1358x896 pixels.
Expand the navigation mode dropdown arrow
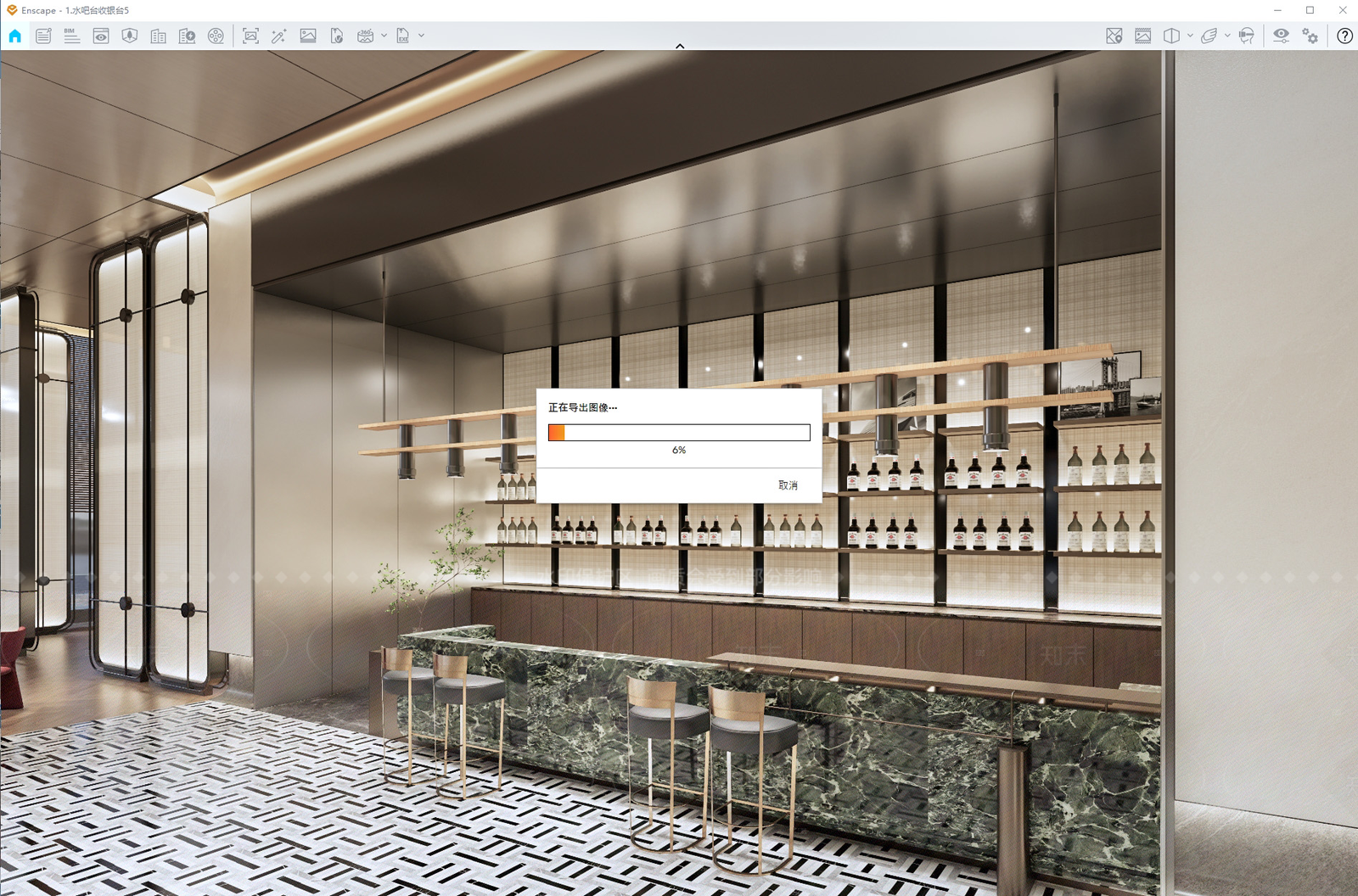(1227, 36)
